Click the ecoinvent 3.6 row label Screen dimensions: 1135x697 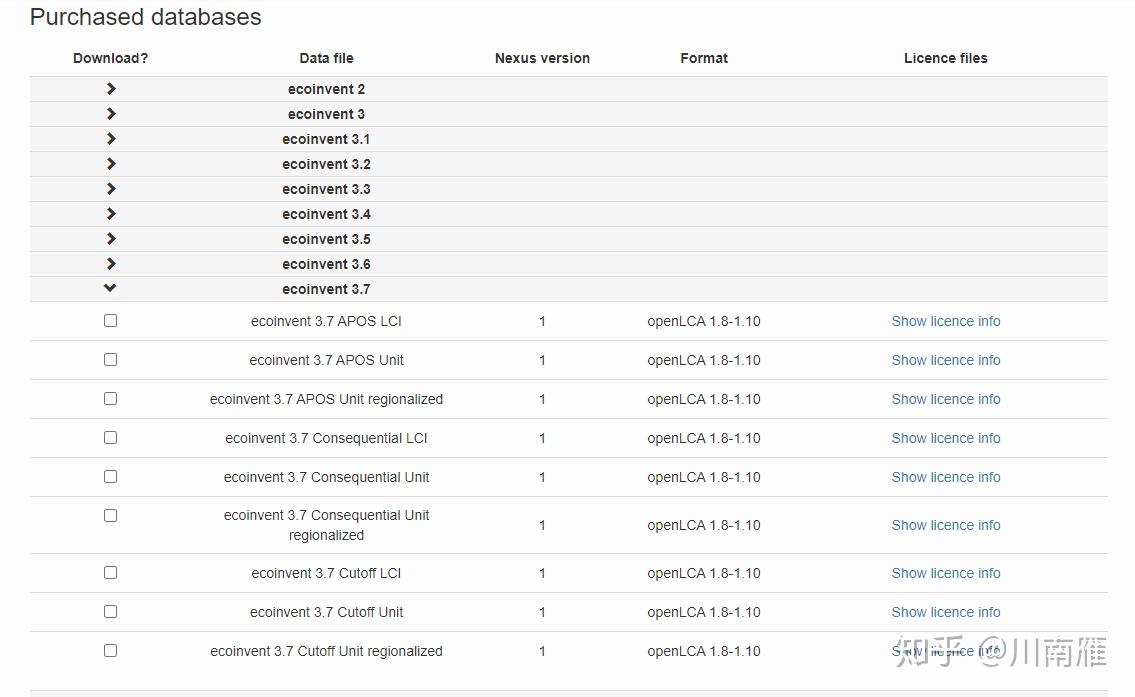(326, 264)
